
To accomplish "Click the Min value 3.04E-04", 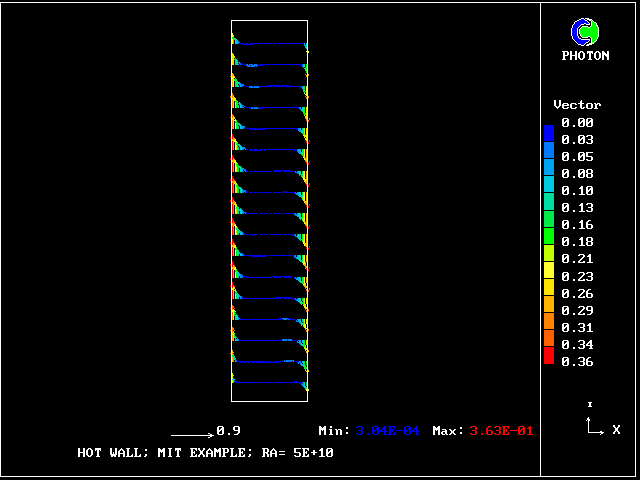I will point(390,431).
